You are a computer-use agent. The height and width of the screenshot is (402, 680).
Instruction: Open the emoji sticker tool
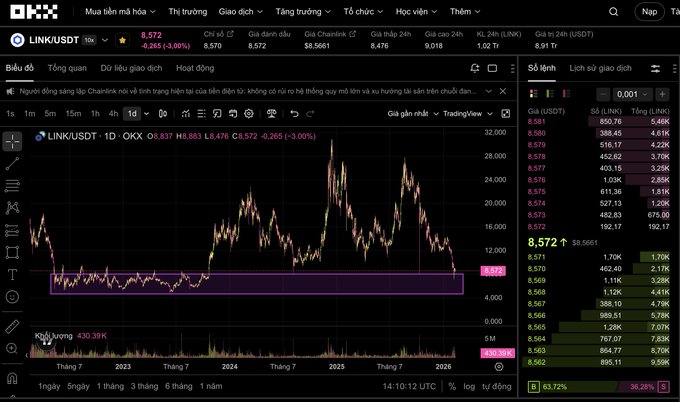coord(12,297)
